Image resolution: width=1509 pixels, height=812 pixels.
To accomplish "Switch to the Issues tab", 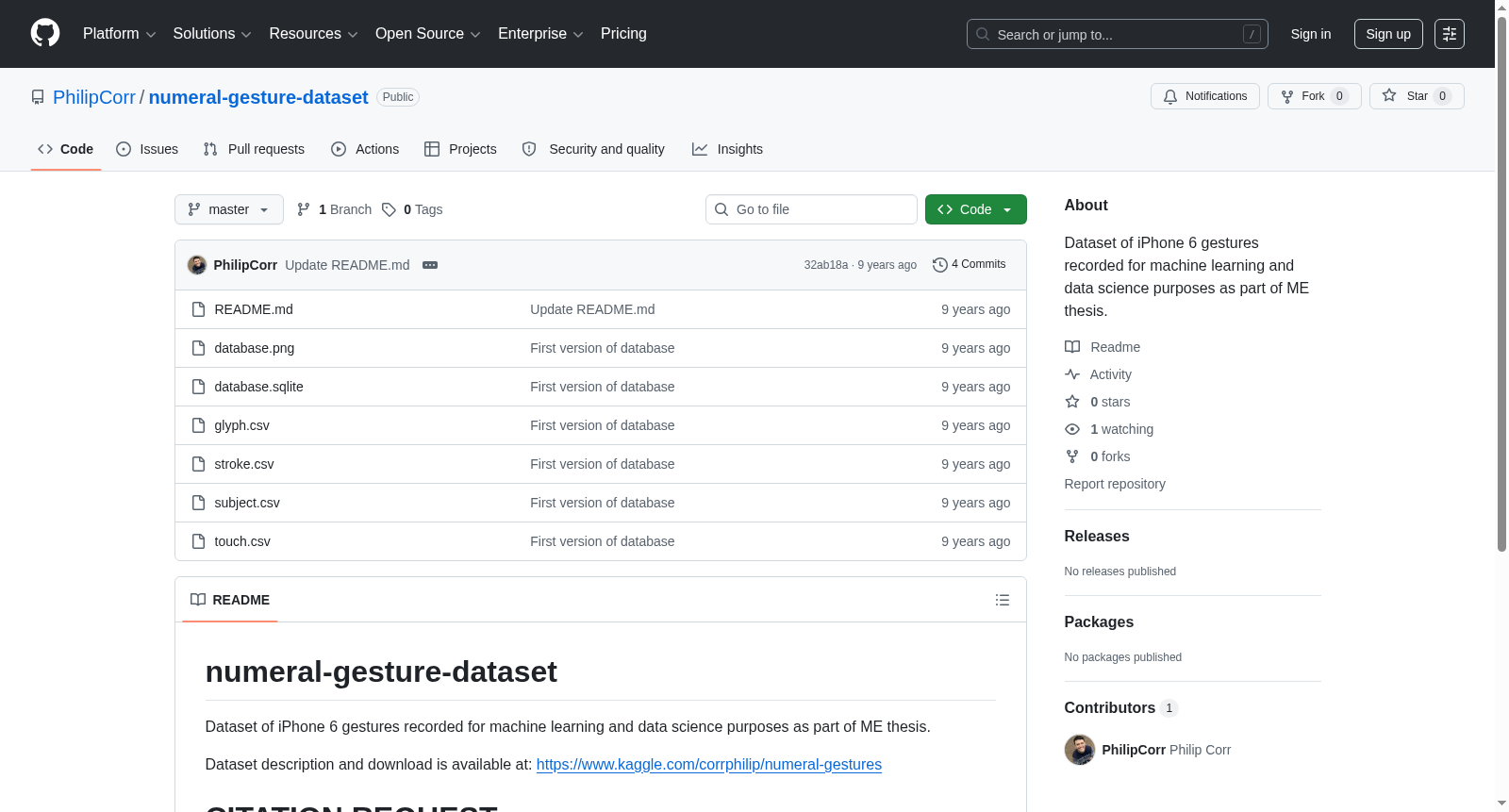I will [147, 149].
